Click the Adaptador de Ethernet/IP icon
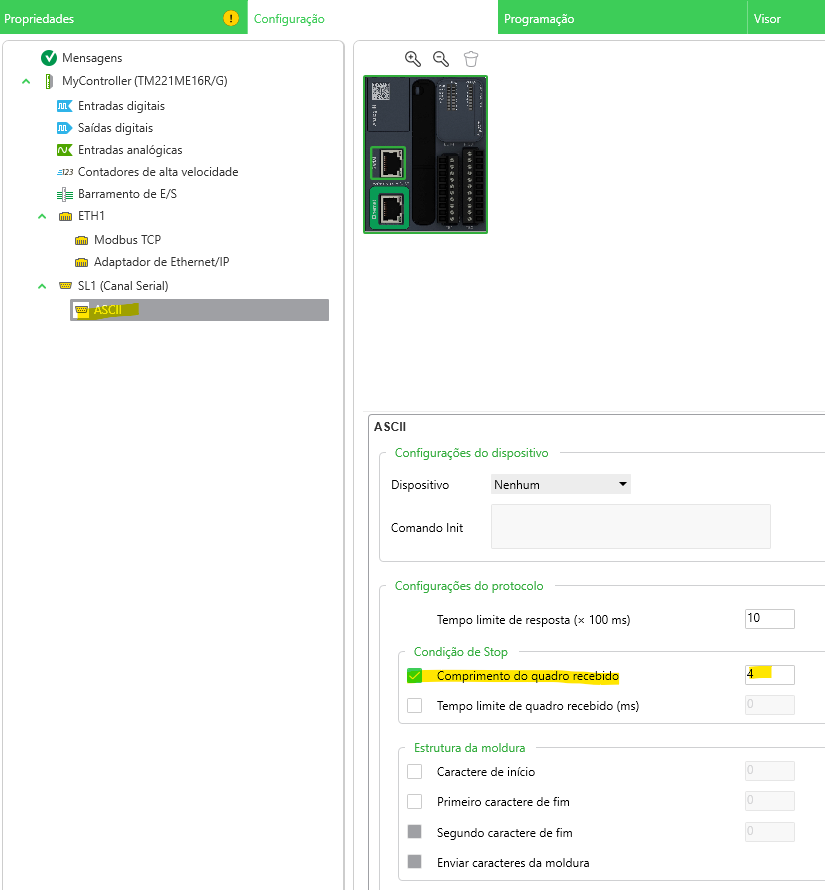 coord(81,262)
